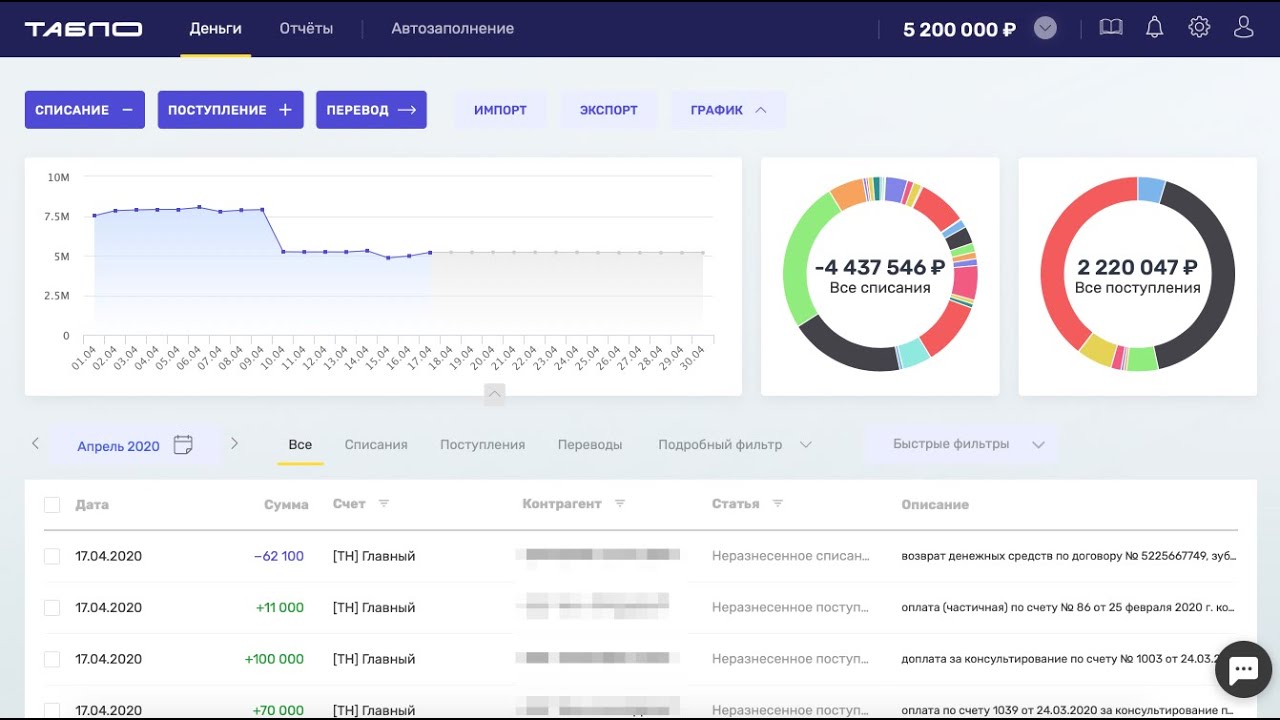This screenshot has width=1280, height=720.
Task: Click СПИСАНИЕ button
Action: pyautogui.click(x=85, y=110)
